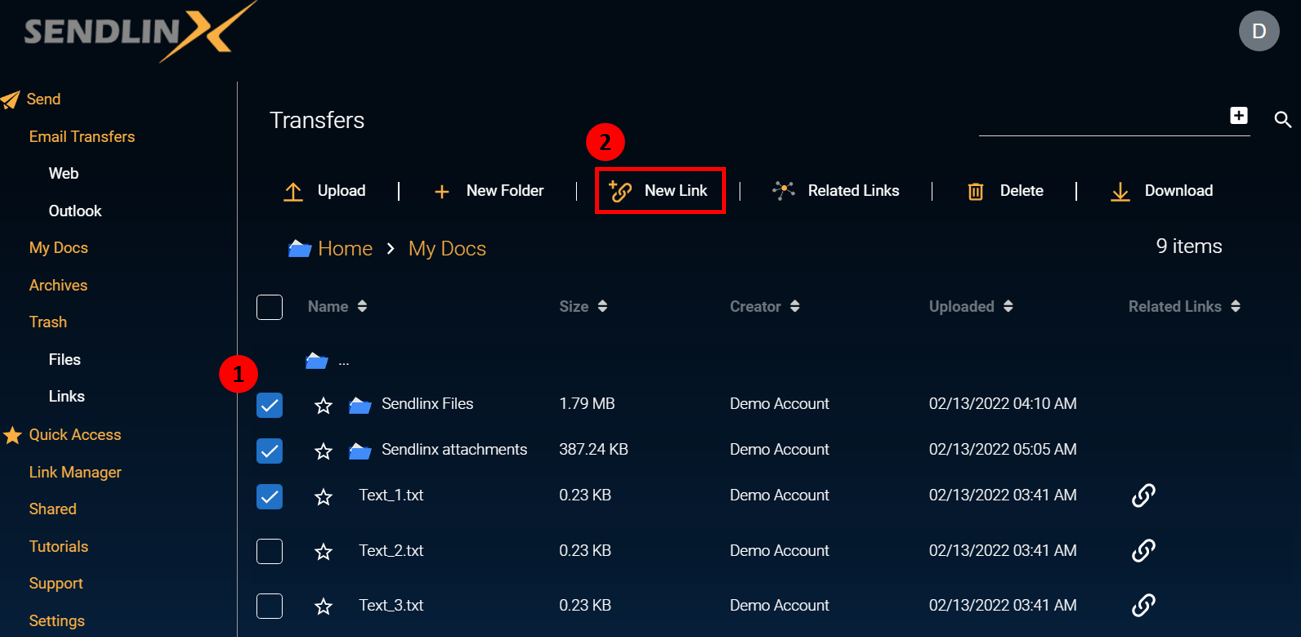Click the Home breadcrumb link
The image size is (1301, 637).
click(345, 249)
